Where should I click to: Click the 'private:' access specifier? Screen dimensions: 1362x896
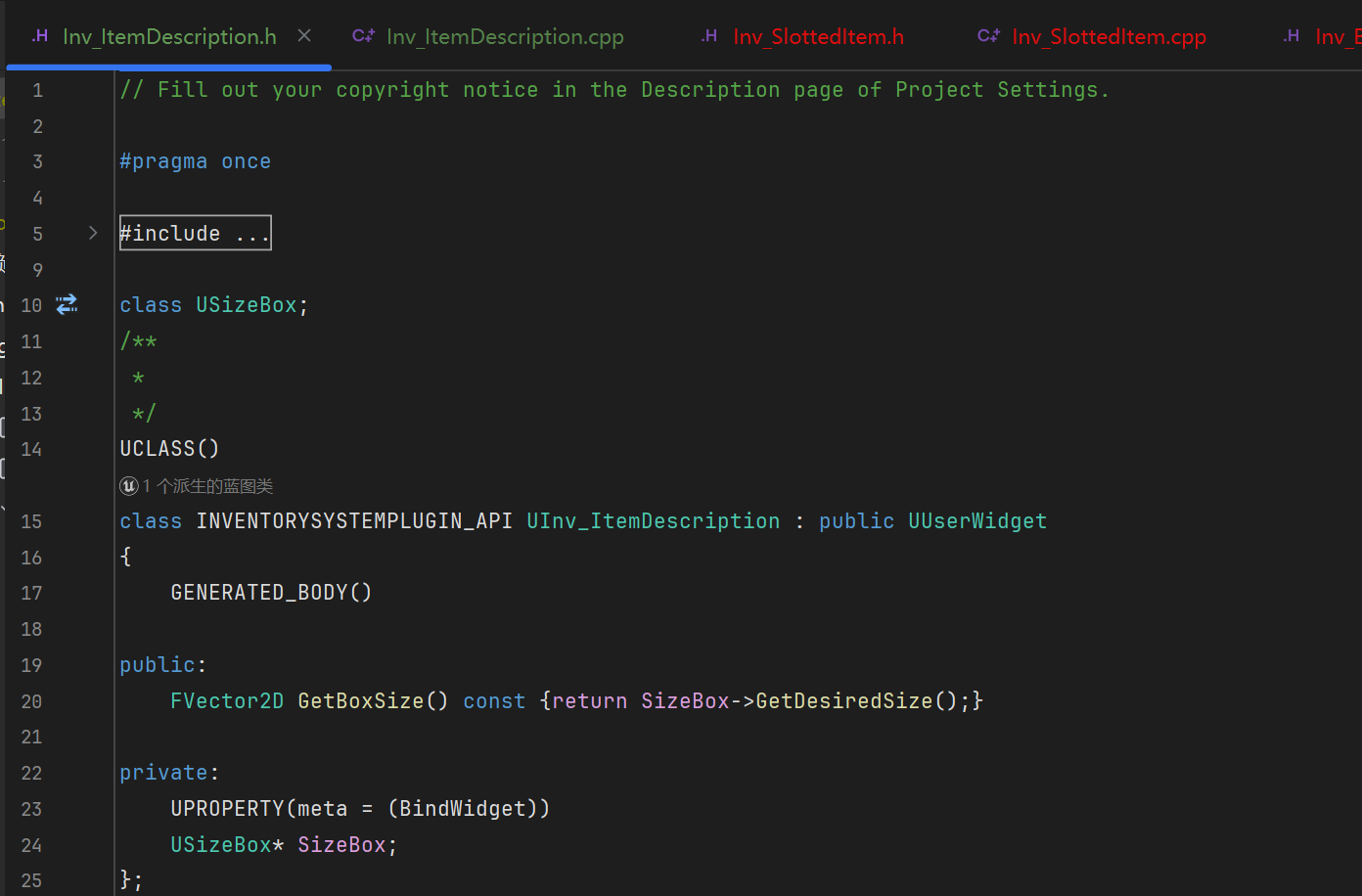pyautogui.click(x=169, y=773)
